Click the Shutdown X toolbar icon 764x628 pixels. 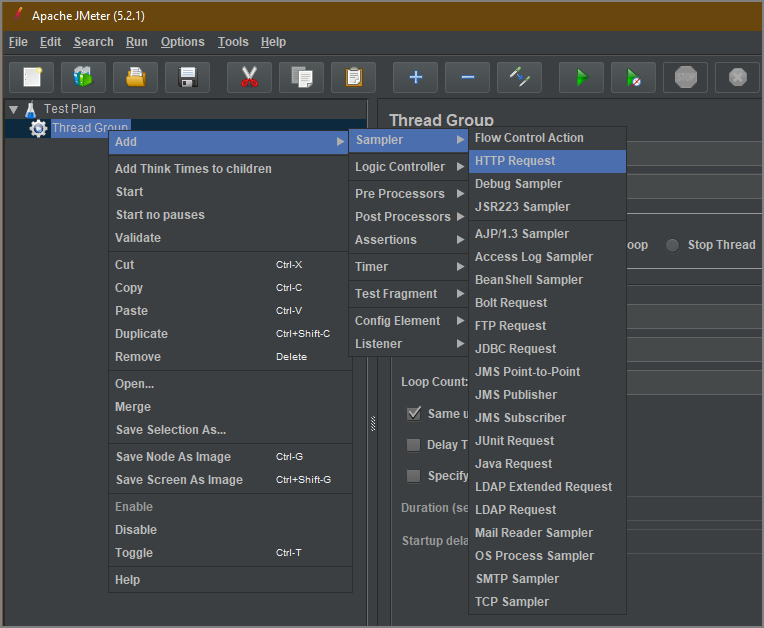click(738, 77)
